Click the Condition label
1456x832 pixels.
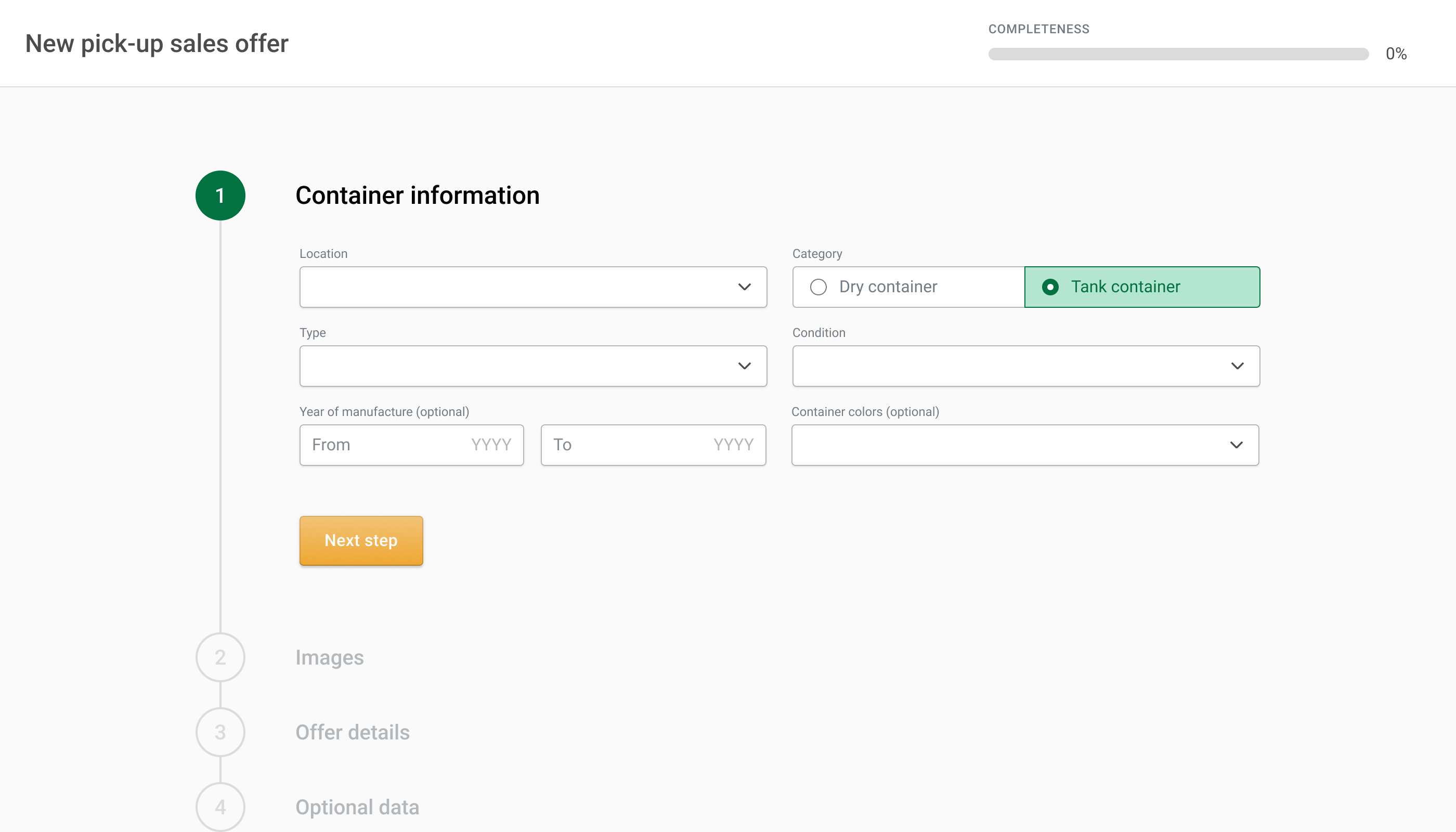tap(818, 333)
